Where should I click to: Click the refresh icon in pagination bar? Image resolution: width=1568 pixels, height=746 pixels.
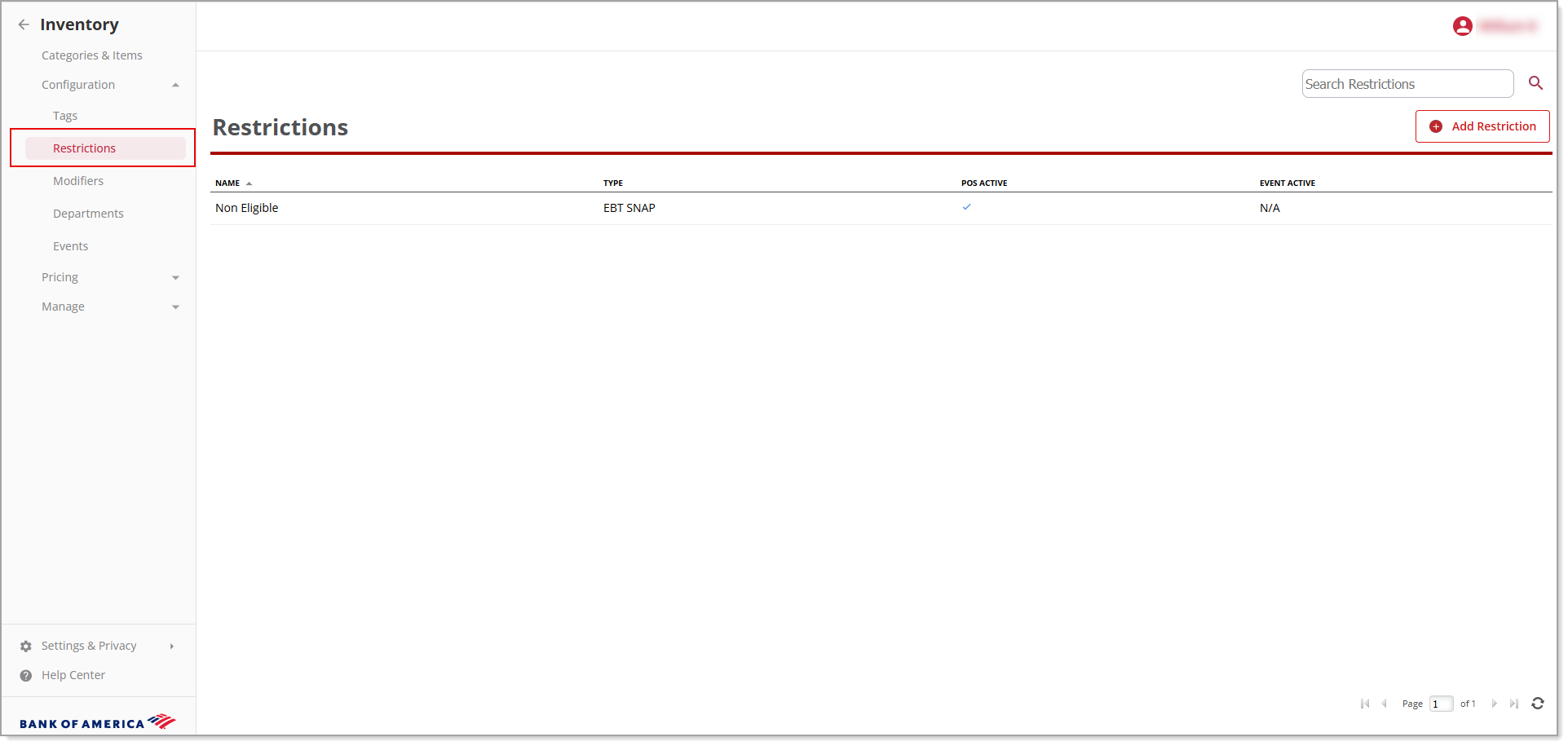(x=1537, y=704)
